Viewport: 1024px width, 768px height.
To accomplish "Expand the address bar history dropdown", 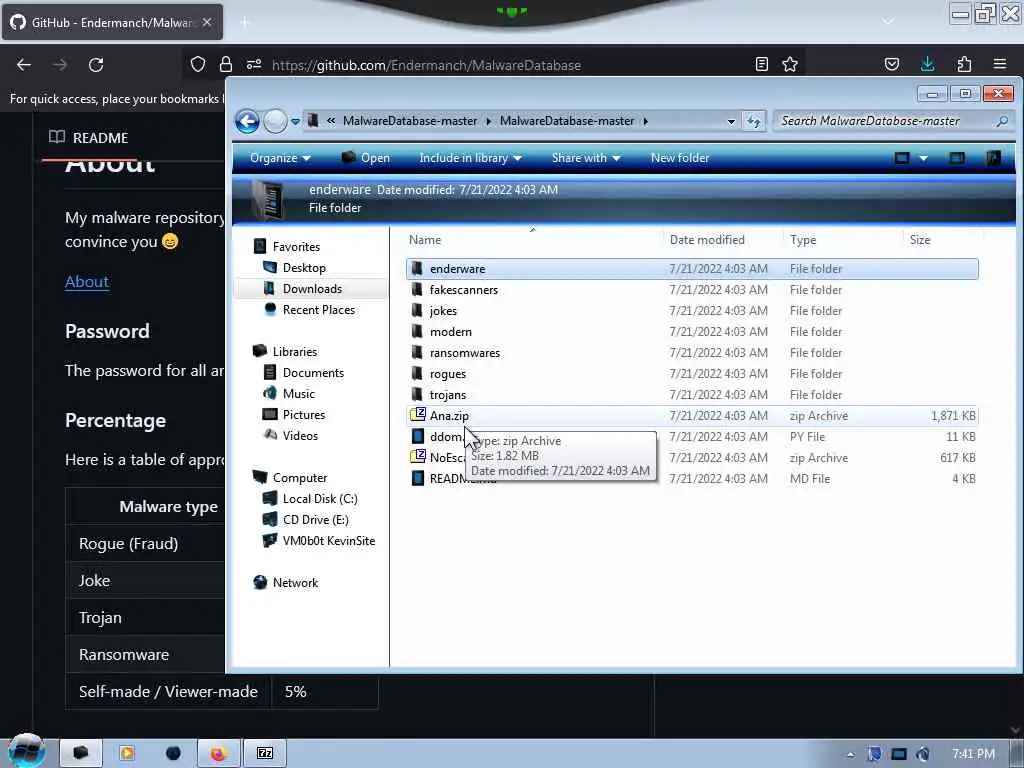I will tap(731, 121).
